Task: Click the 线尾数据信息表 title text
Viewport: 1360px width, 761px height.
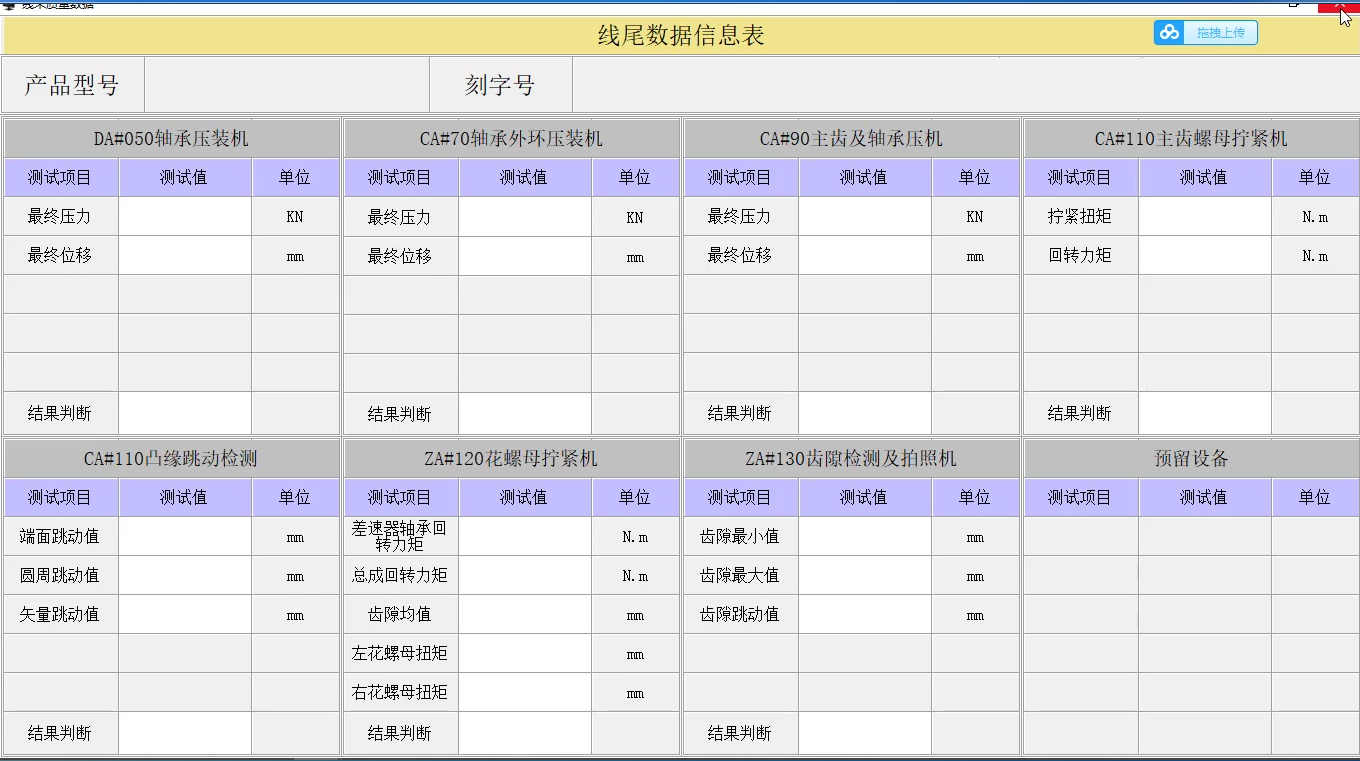Action: coord(681,36)
